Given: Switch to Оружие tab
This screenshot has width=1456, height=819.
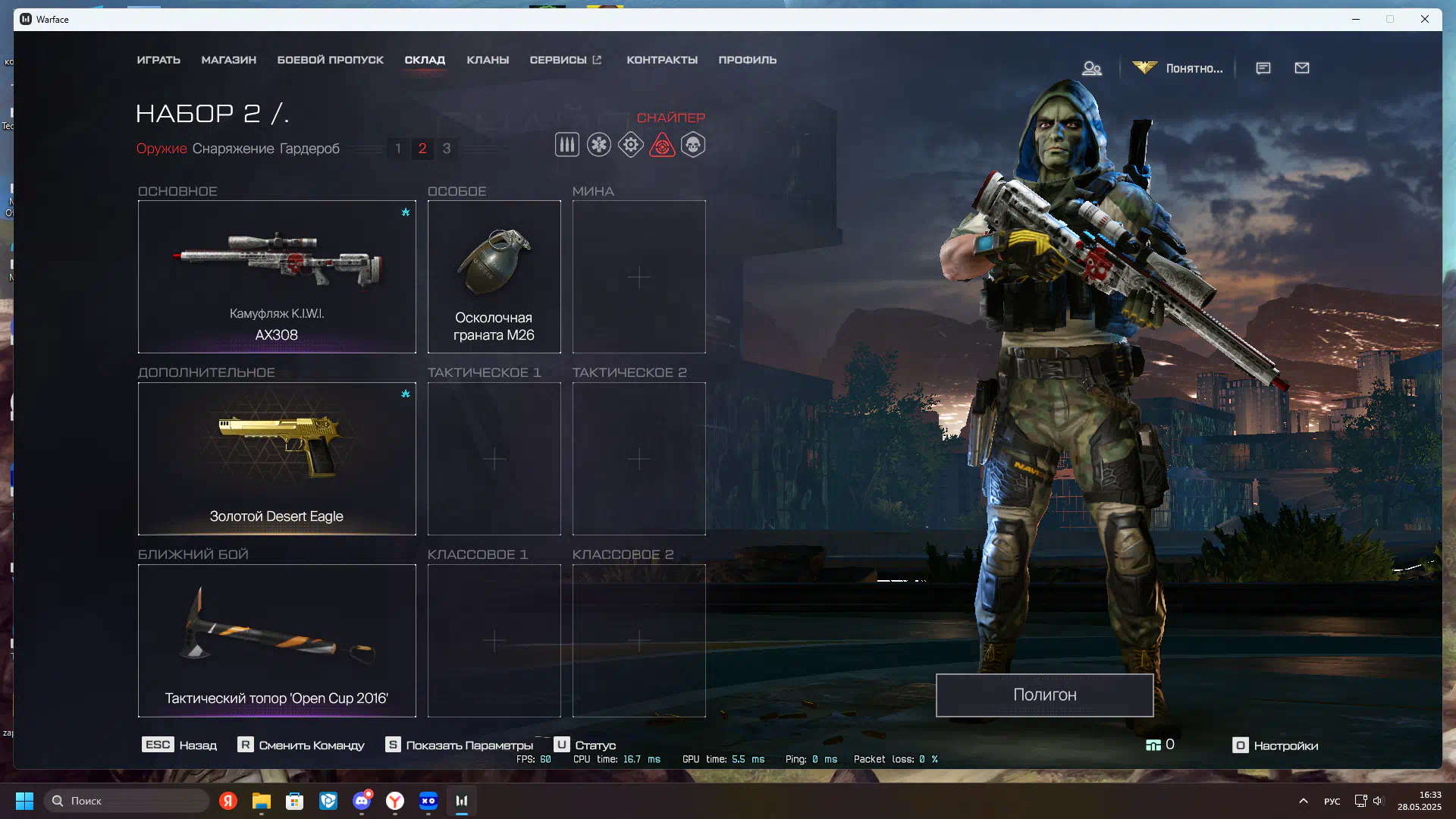Looking at the screenshot, I should (x=162, y=149).
